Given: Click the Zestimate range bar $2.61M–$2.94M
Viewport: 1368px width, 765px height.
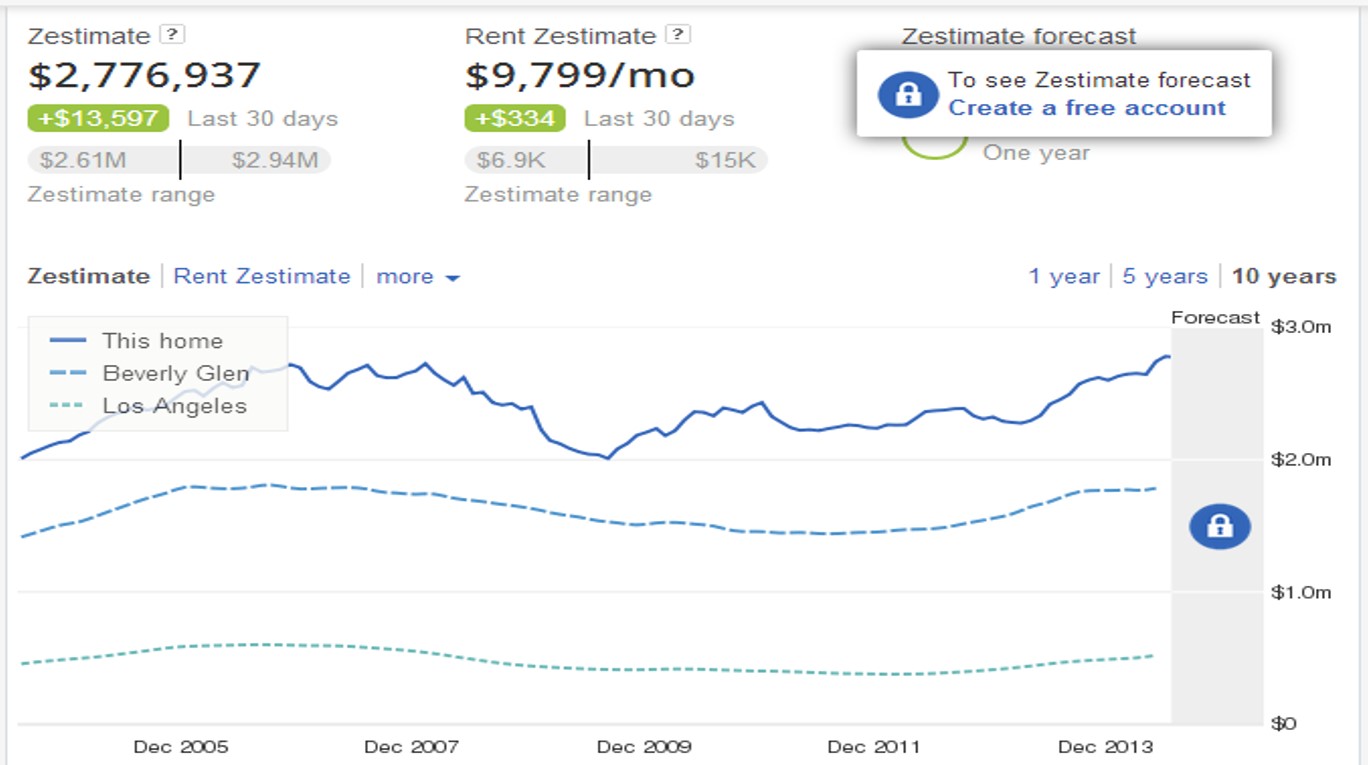Looking at the screenshot, I should click(178, 160).
